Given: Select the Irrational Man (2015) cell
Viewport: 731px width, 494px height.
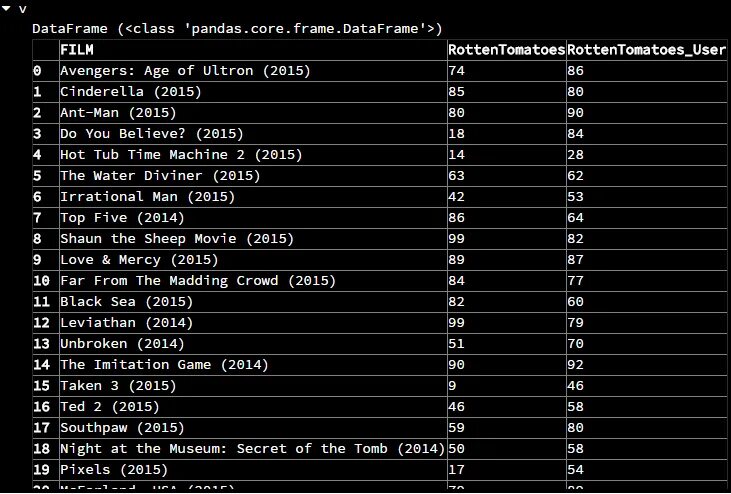Looking at the screenshot, I should click(253, 197).
